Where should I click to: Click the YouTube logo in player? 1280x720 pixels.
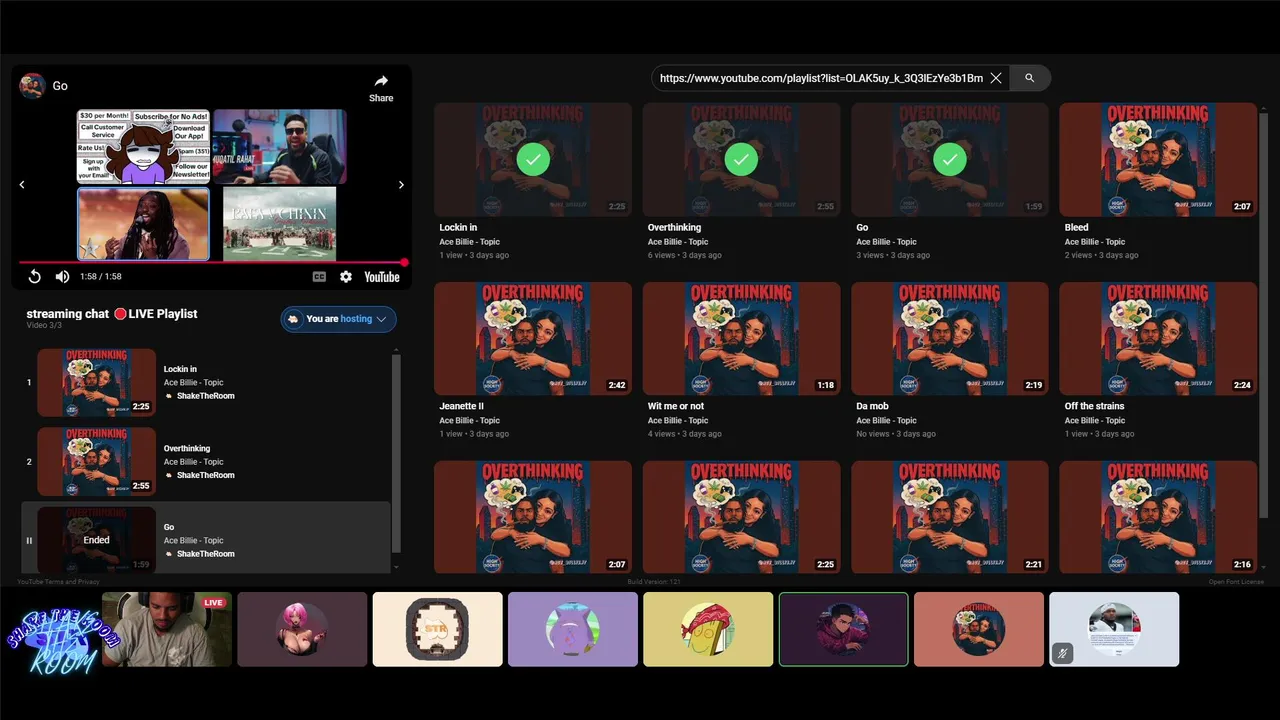coord(382,277)
